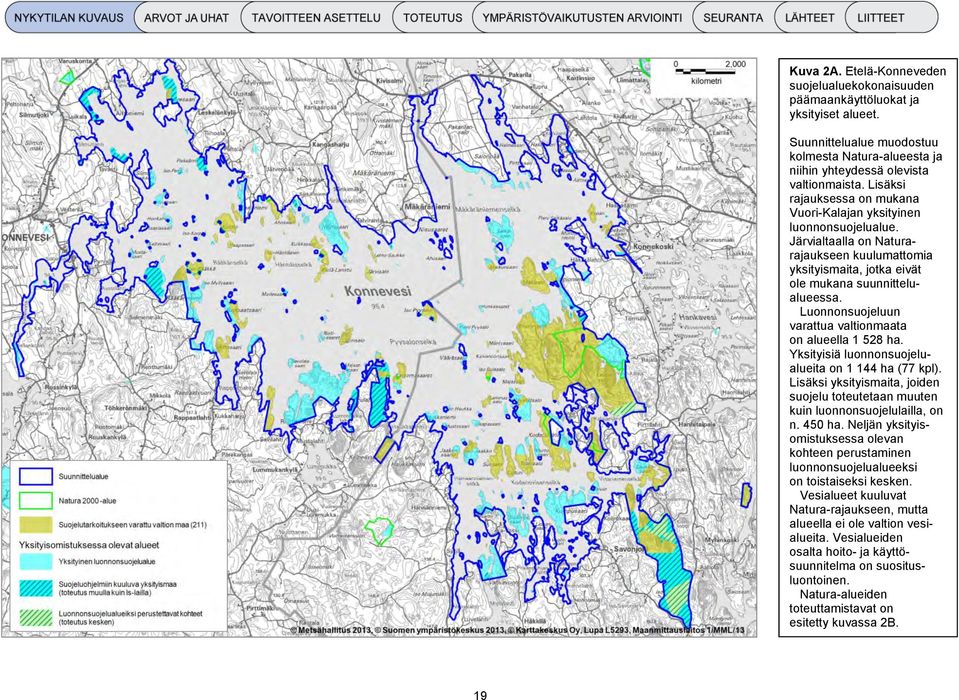Click the Pyysalonselkä label on map
The height and width of the screenshot is (700, 959).
(413, 342)
